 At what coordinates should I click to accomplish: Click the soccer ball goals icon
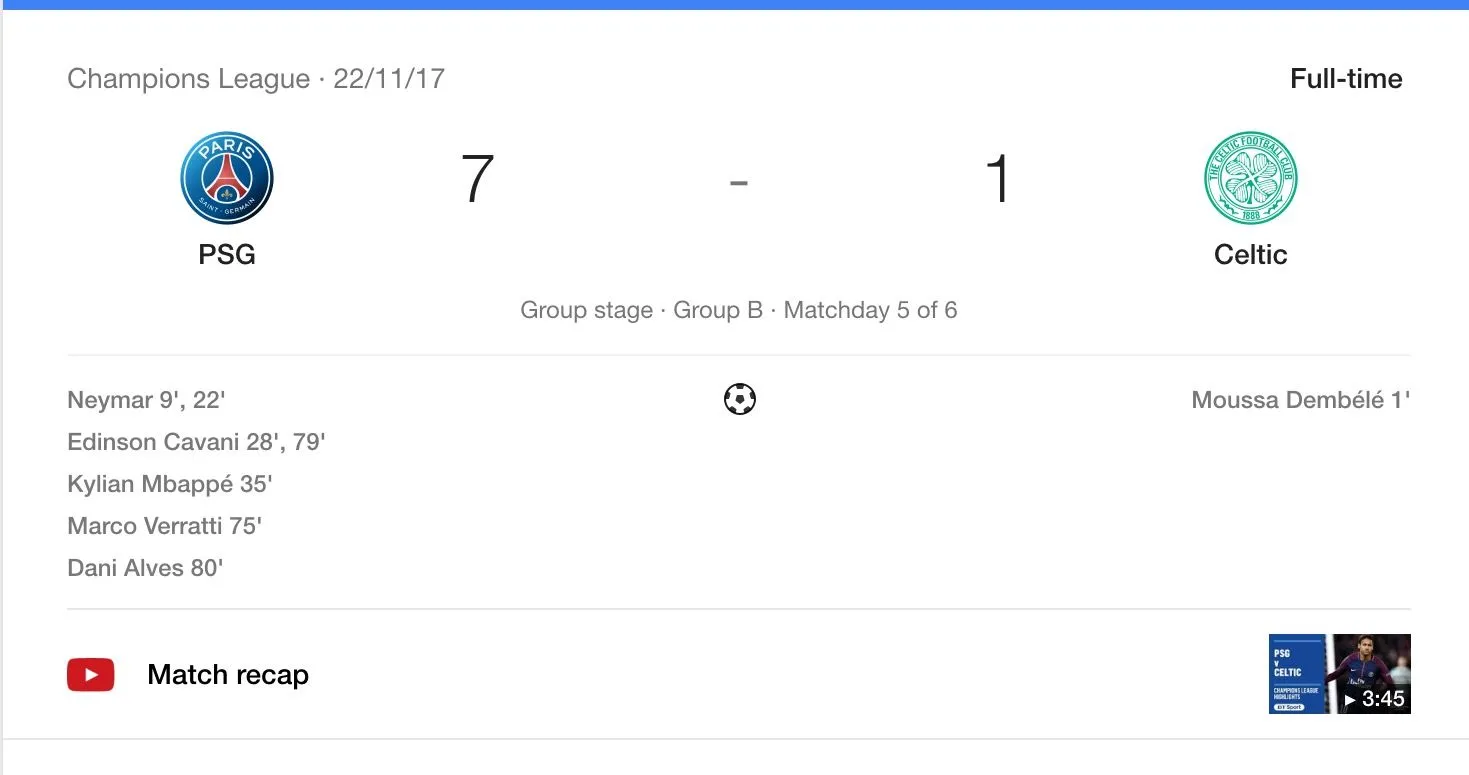[739, 400]
